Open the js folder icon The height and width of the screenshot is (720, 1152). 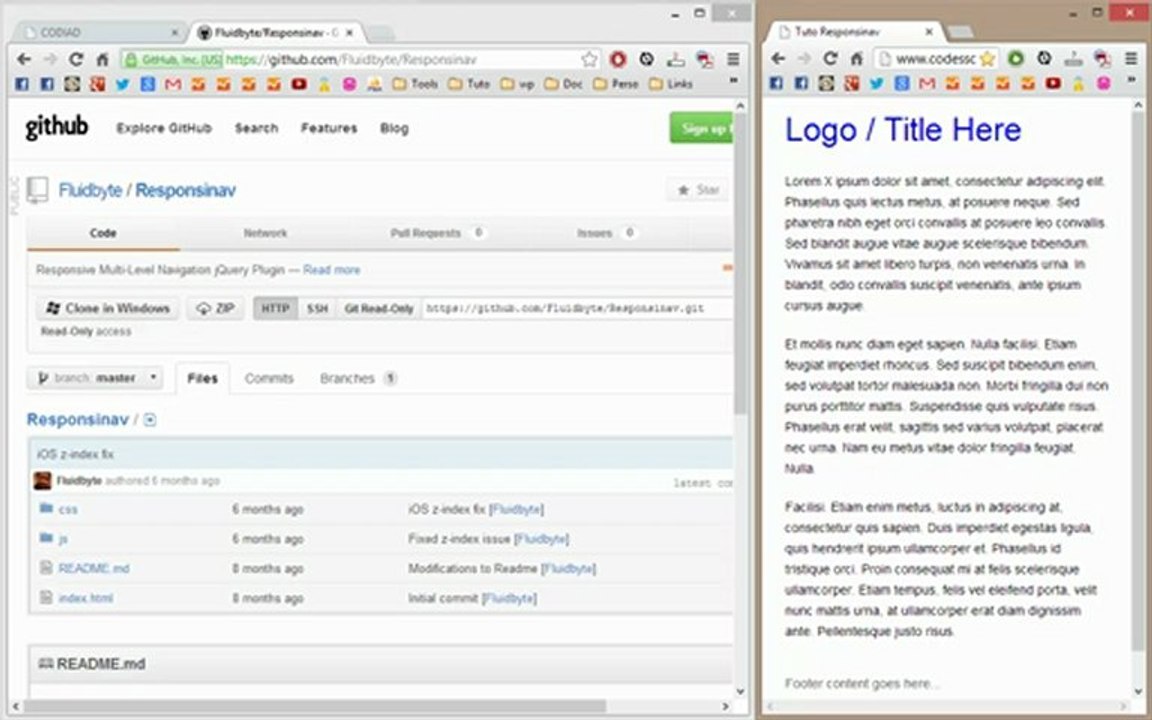coord(46,539)
